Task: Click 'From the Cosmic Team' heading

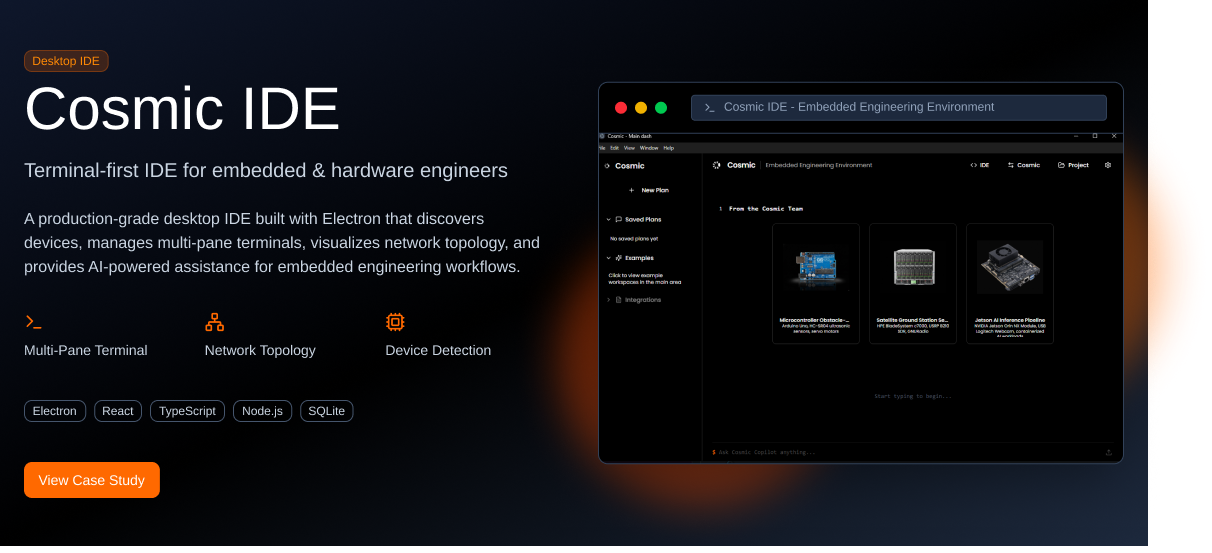Action: [766, 209]
